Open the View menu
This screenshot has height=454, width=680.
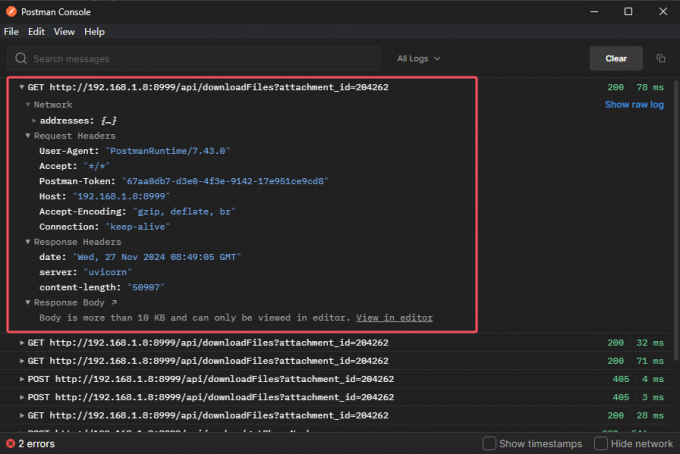[x=64, y=32]
